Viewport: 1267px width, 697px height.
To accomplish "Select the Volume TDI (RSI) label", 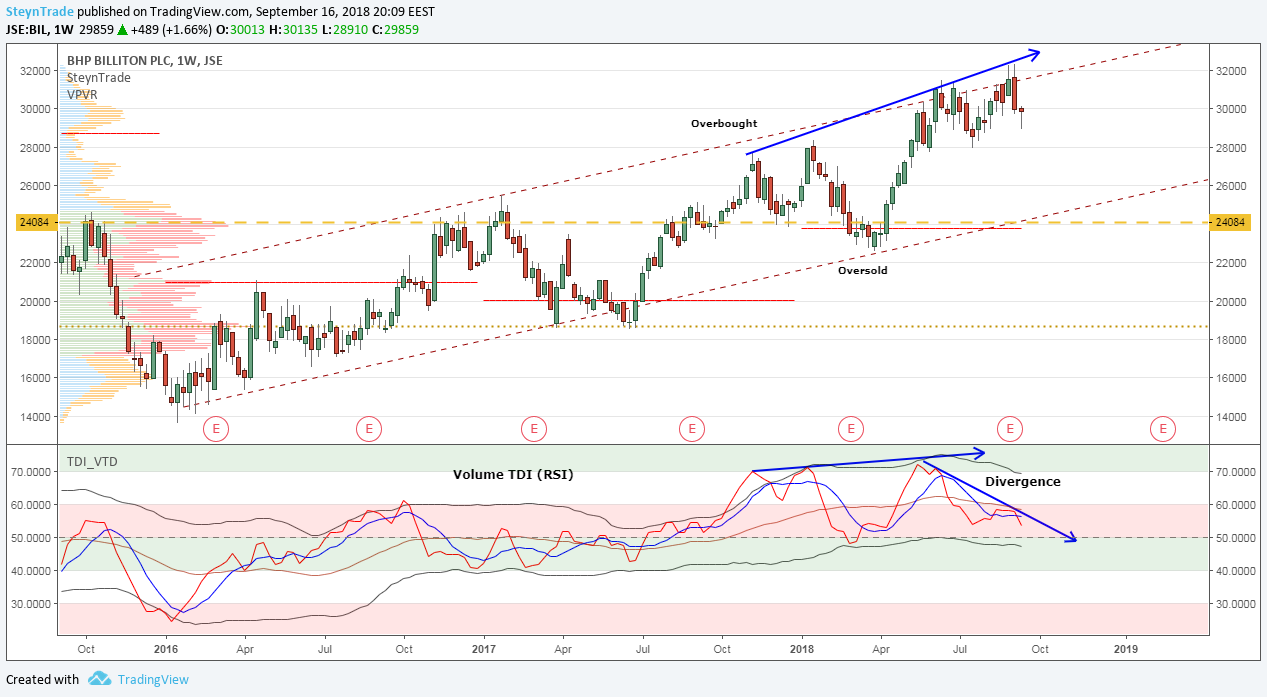I will (x=513, y=475).
